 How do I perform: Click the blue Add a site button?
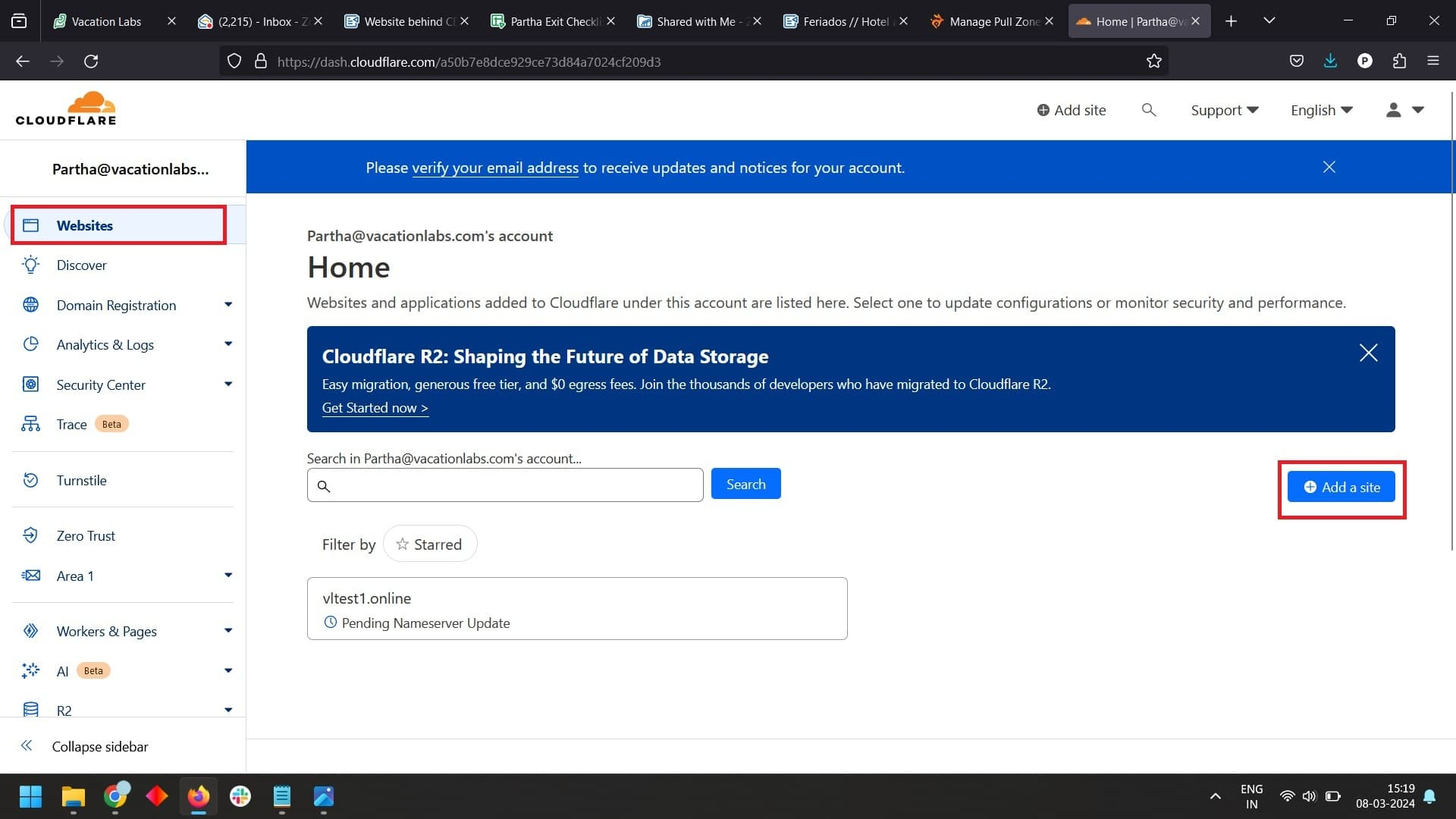[x=1341, y=487]
